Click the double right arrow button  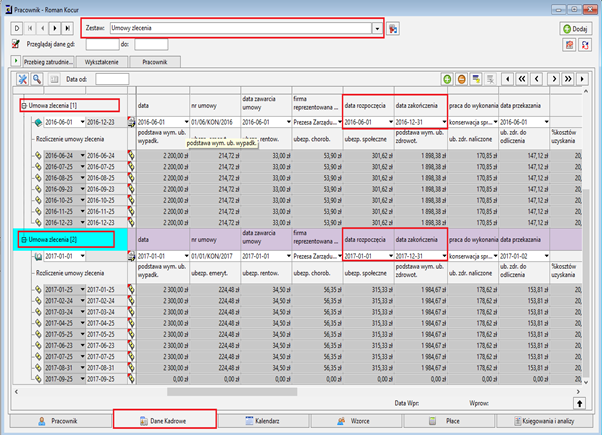tap(568, 79)
